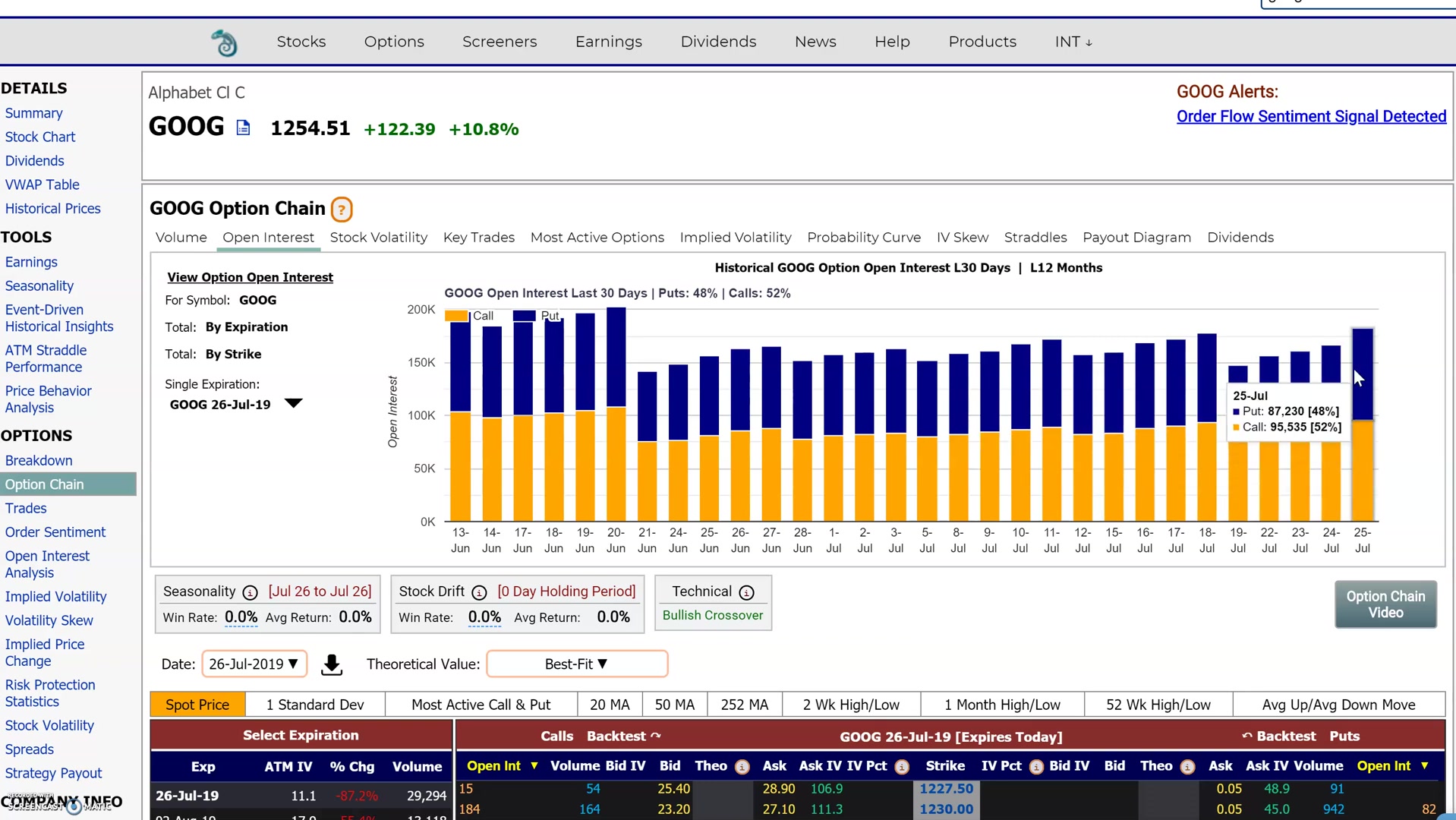Click the site logo icon in navbar
The image size is (1456, 820).
[x=224, y=43]
